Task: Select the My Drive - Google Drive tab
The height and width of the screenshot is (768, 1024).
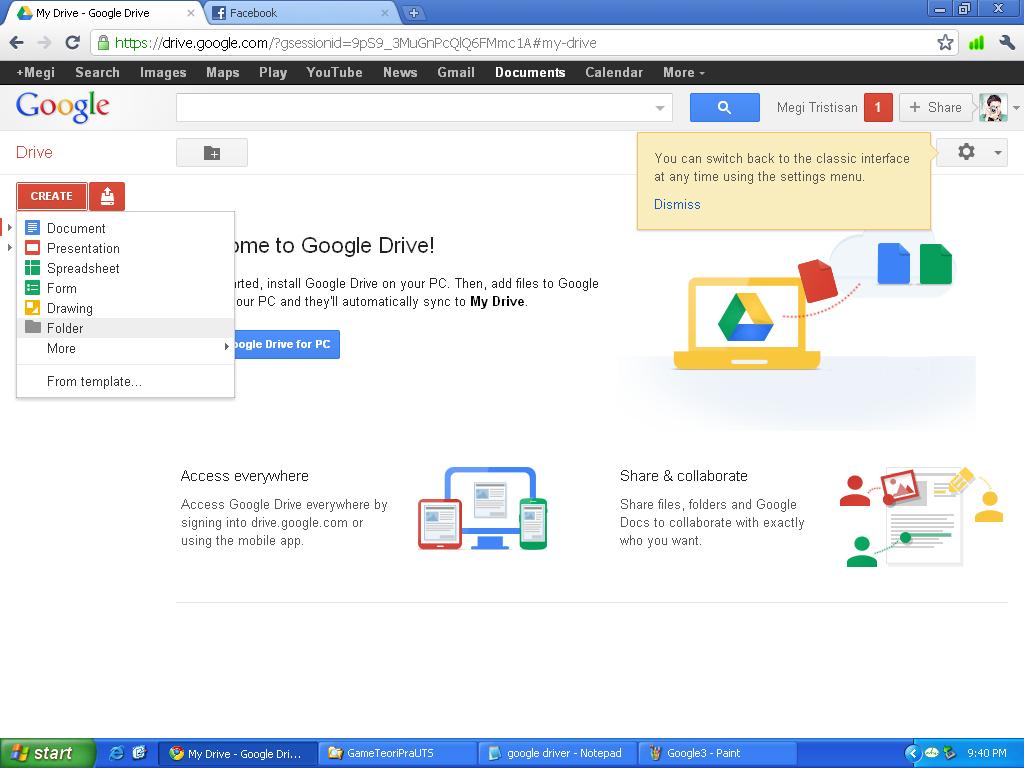Action: coord(104,13)
